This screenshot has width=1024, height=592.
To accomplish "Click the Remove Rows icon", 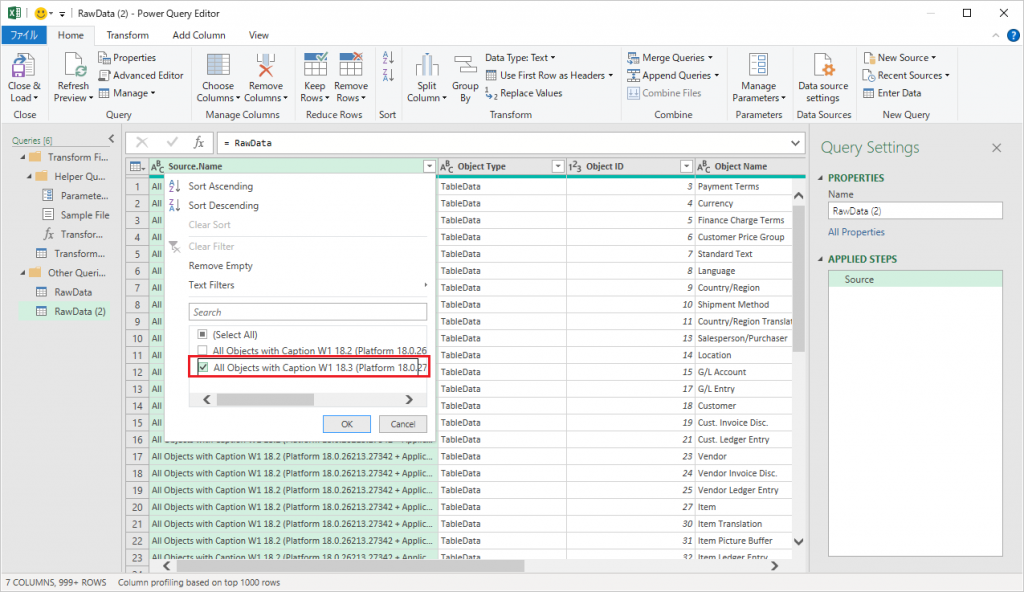I will (x=351, y=65).
